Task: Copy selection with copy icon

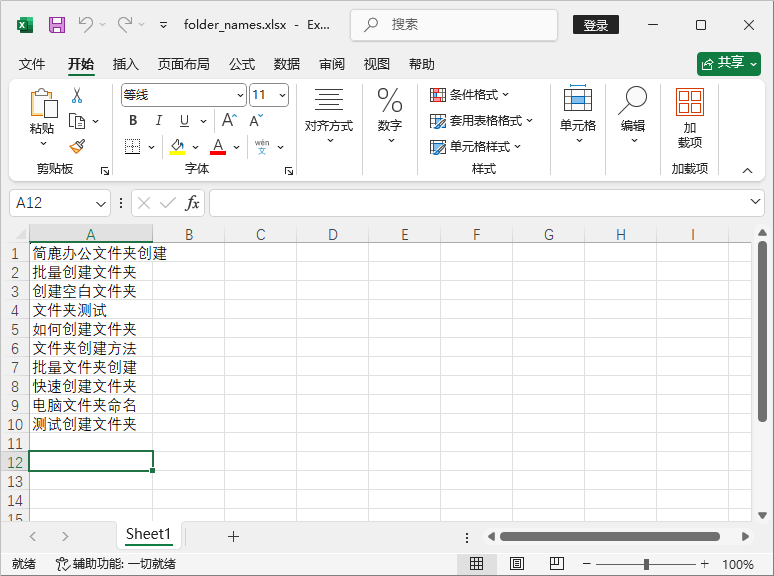Action: [77, 121]
